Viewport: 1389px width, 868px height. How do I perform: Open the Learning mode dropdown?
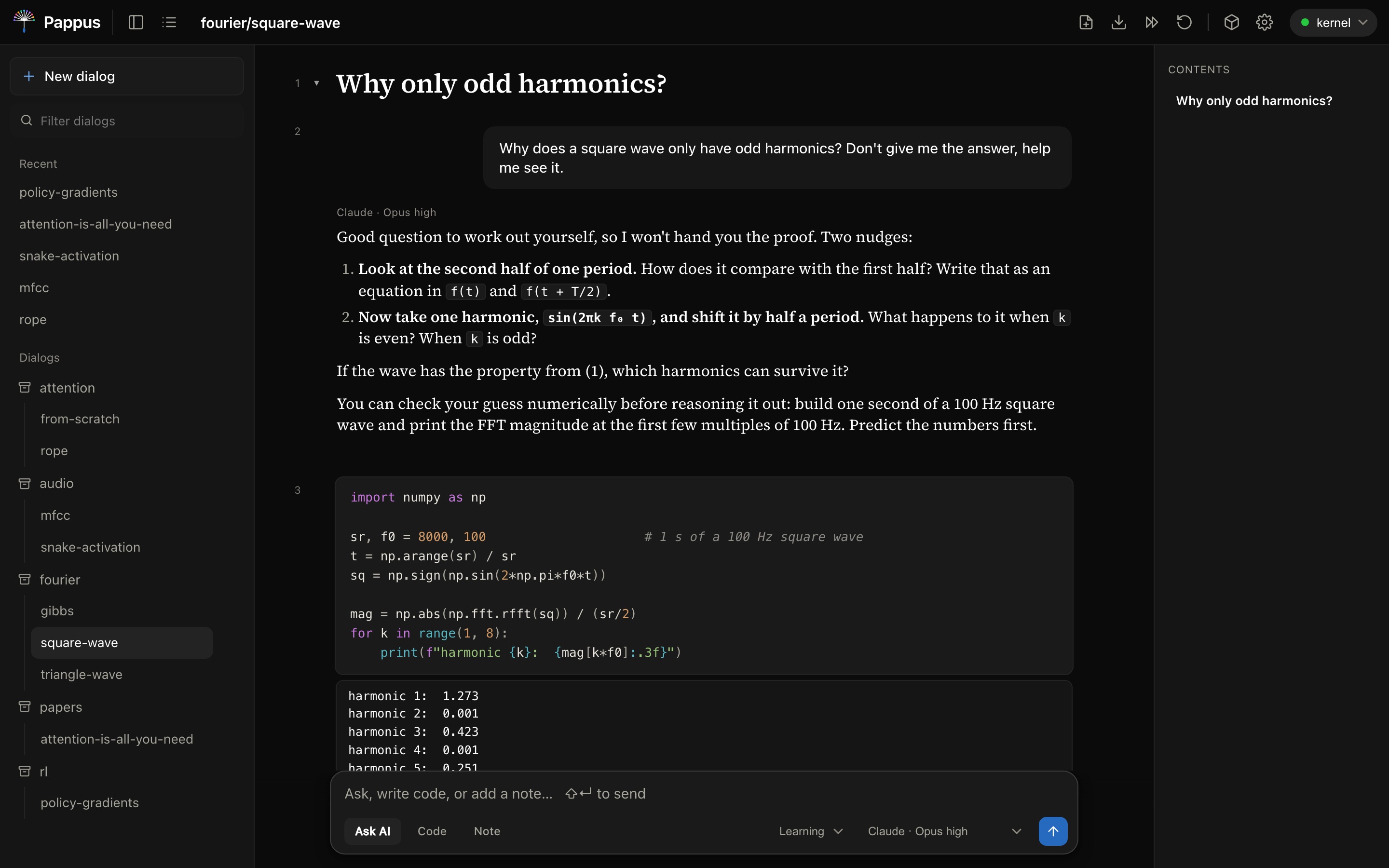point(810,831)
